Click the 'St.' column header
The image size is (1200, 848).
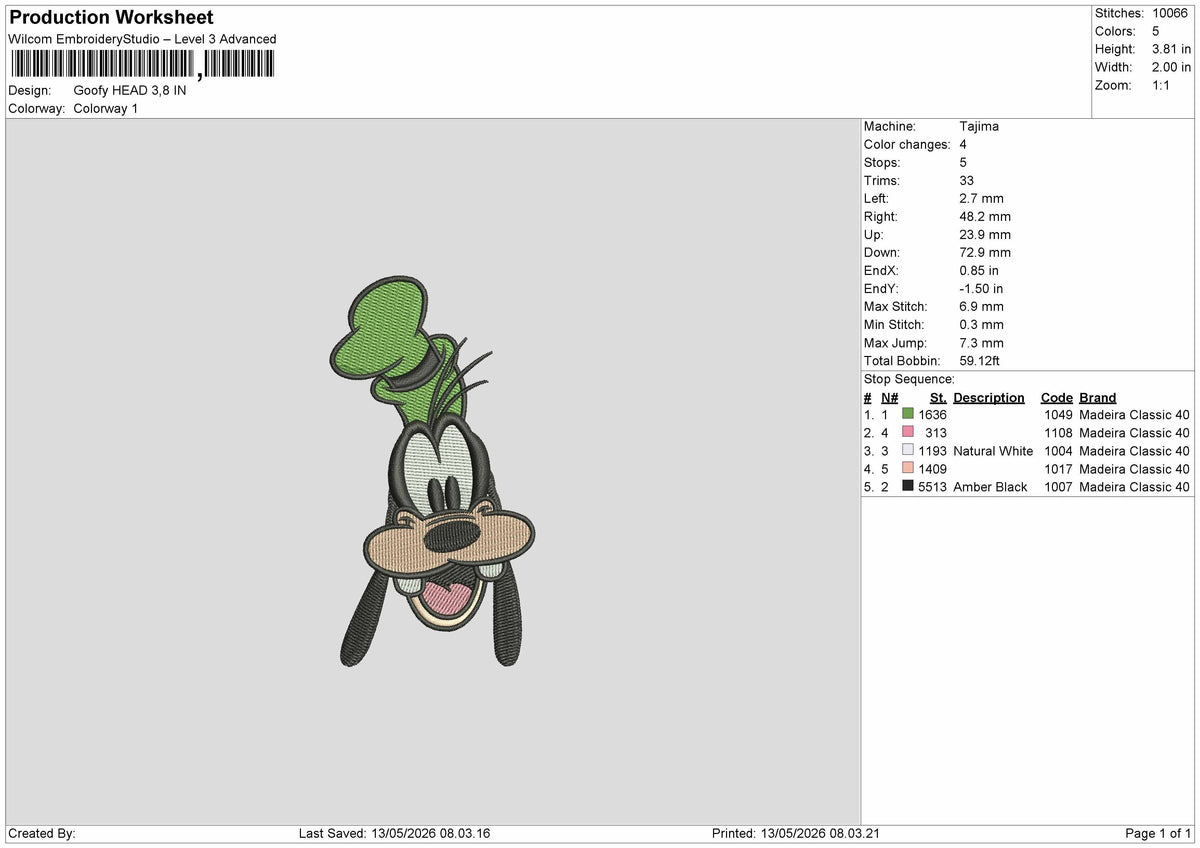pyautogui.click(x=938, y=397)
